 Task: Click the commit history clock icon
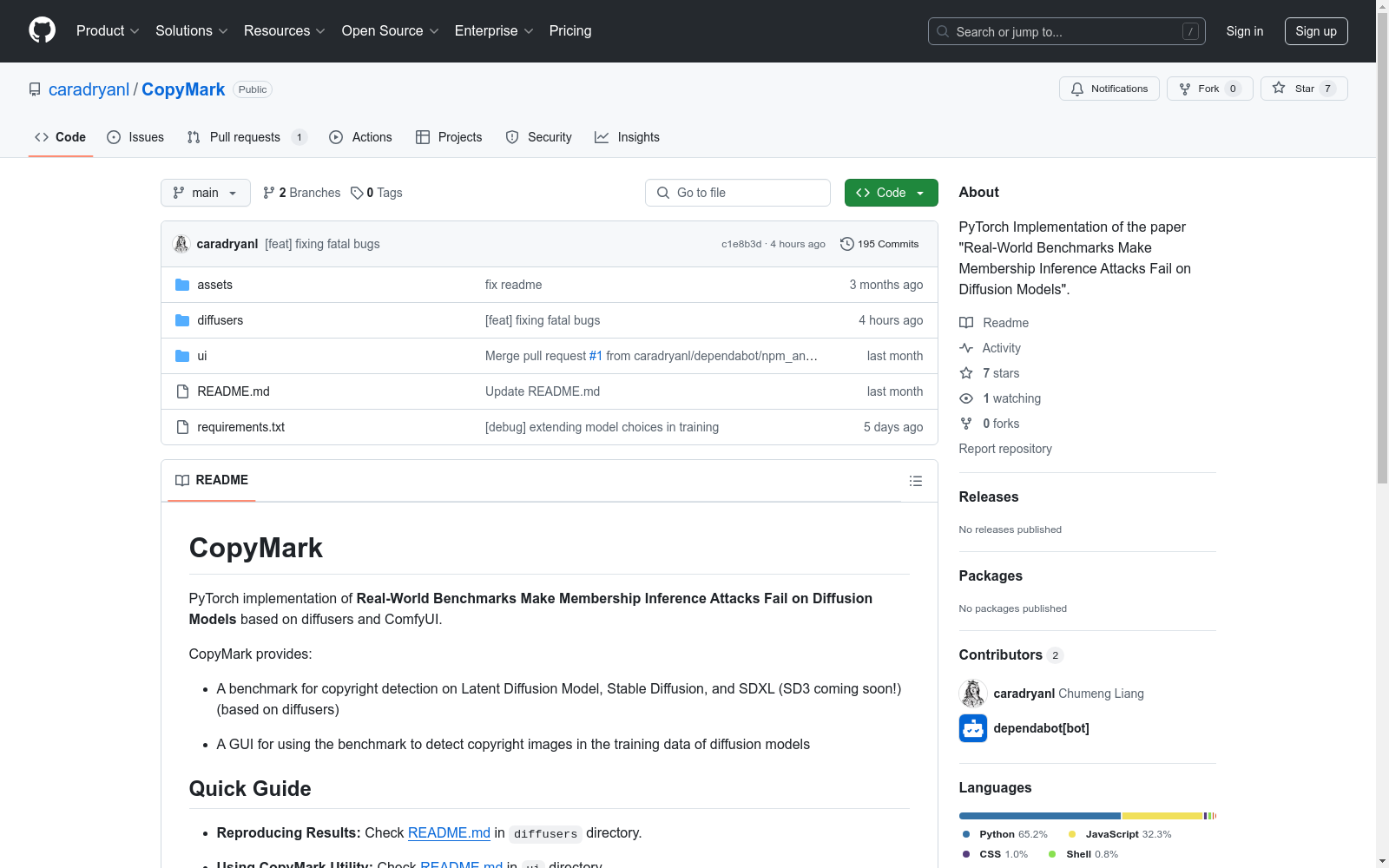(x=847, y=244)
